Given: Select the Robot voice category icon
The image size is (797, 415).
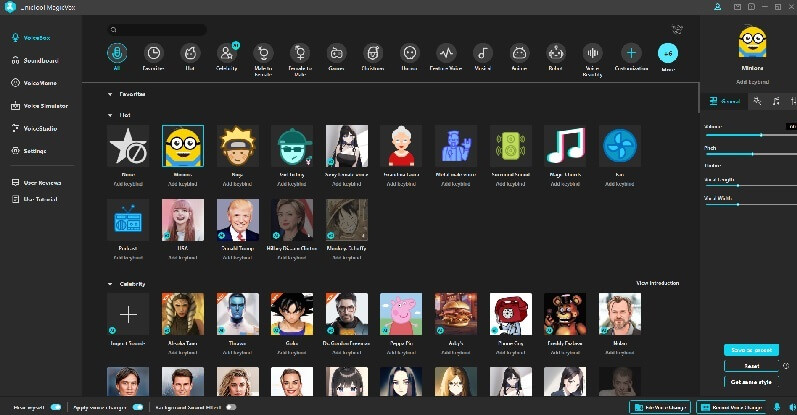Looking at the screenshot, I should click(554, 53).
